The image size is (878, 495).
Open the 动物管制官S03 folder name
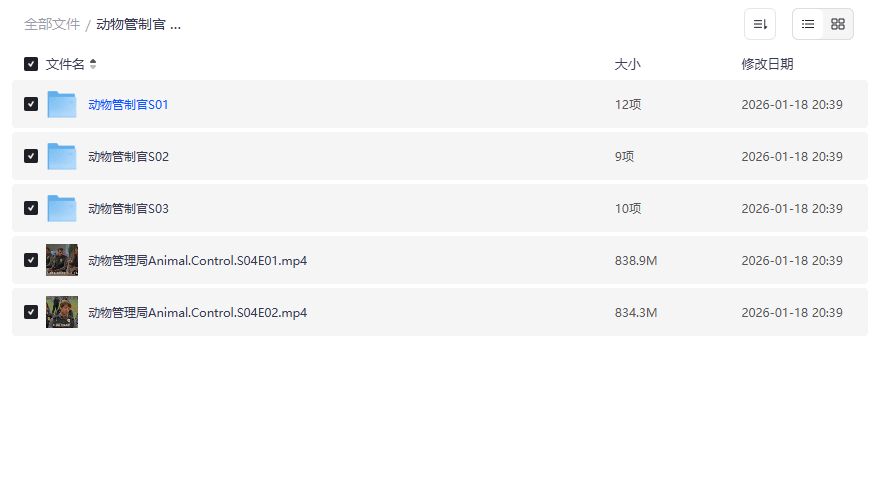coord(128,208)
